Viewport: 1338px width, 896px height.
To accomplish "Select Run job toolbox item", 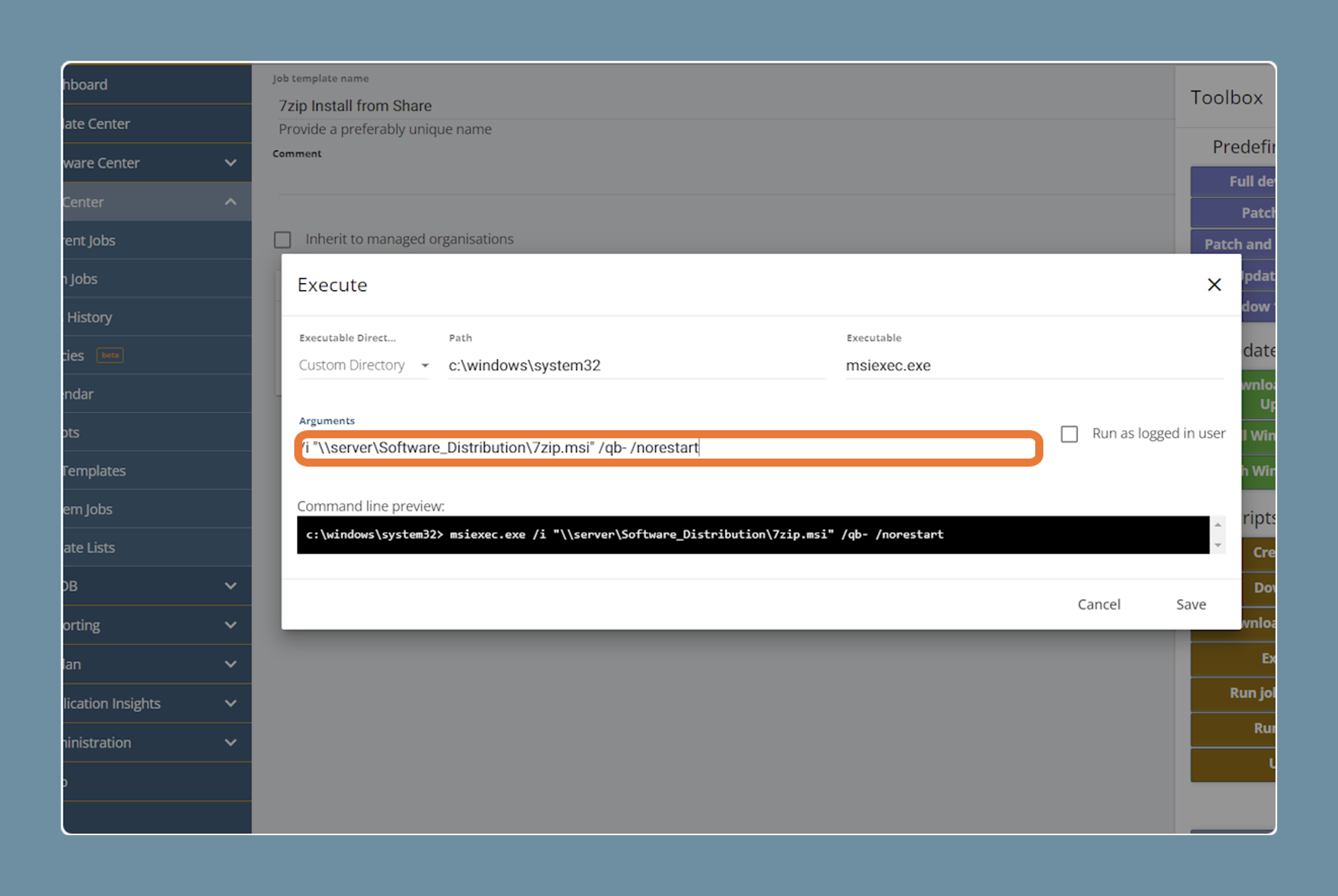I will (x=1233, y=693).
